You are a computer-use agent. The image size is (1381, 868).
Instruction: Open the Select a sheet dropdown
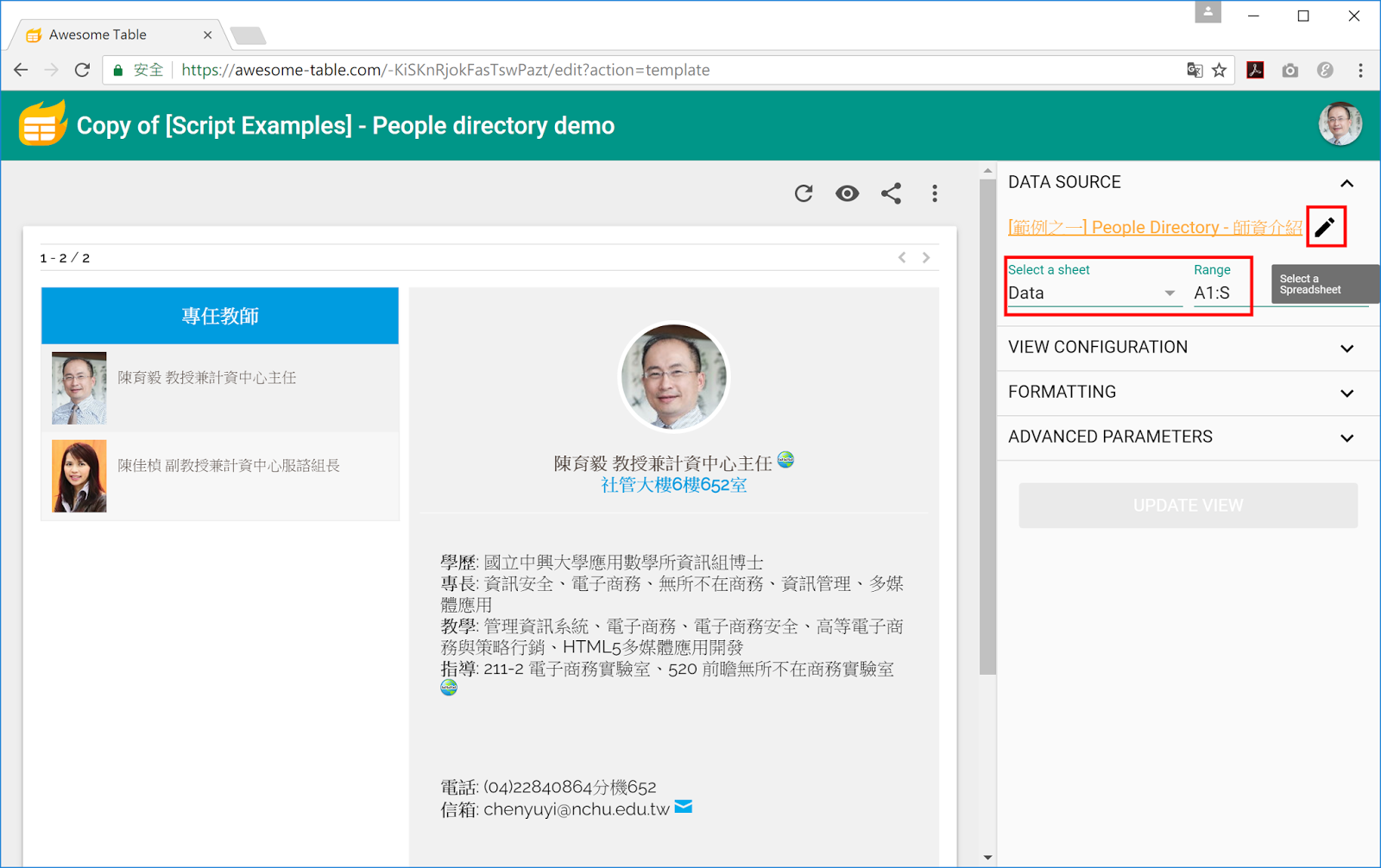1093,293
